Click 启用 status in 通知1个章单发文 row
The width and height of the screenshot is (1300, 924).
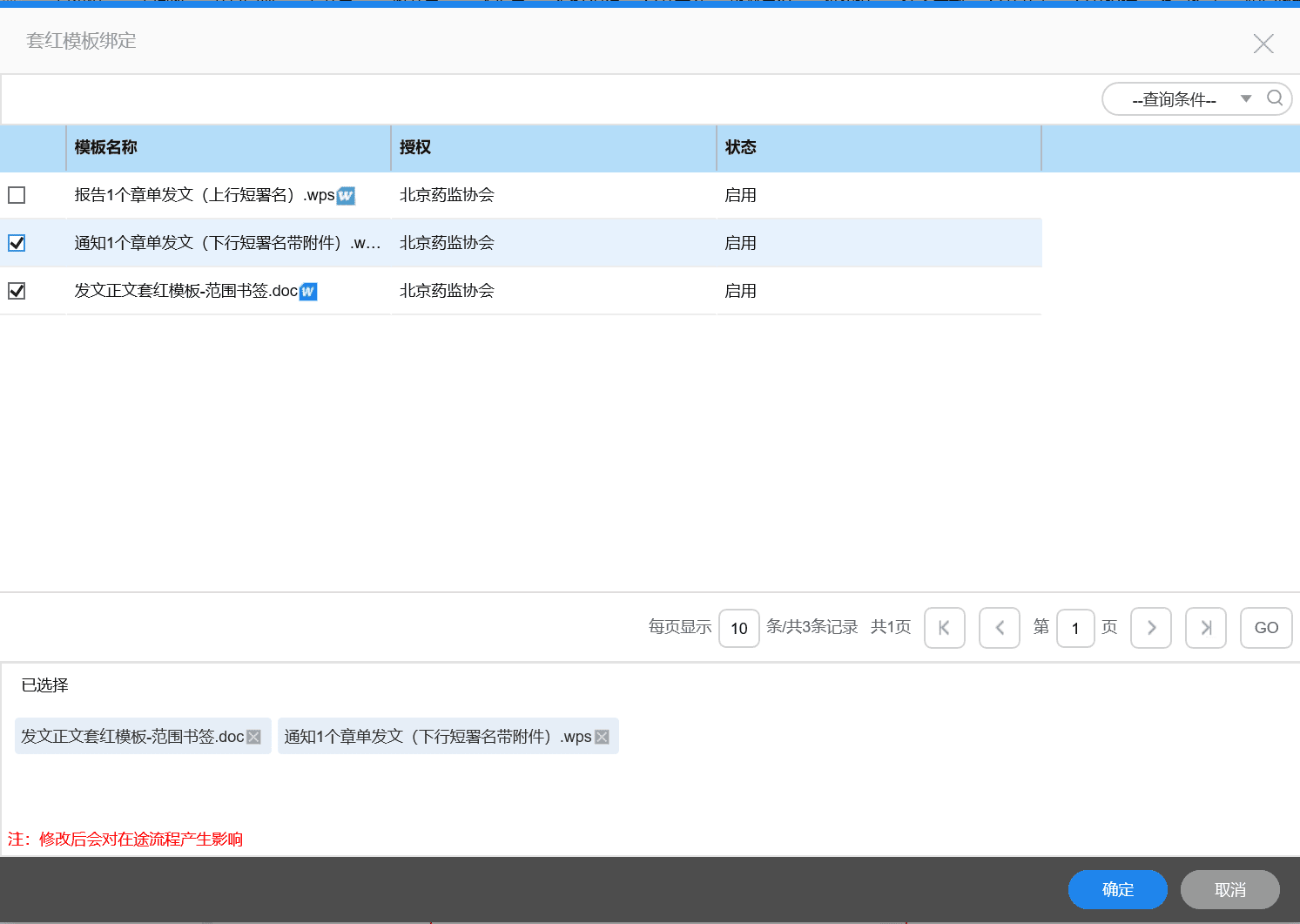[x=740, y=243]
